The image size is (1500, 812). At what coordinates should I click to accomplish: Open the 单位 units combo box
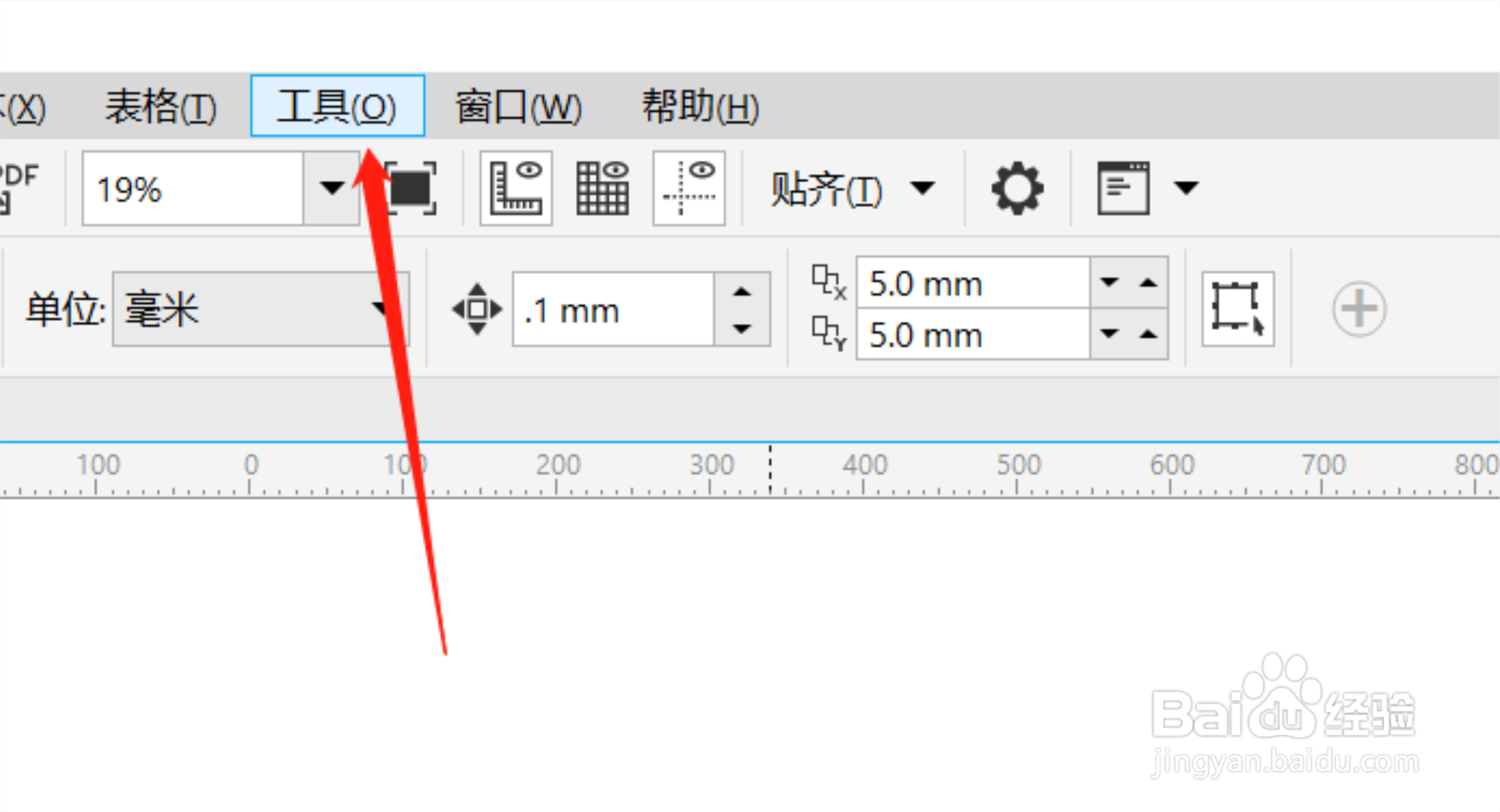[x=260, y=309]
